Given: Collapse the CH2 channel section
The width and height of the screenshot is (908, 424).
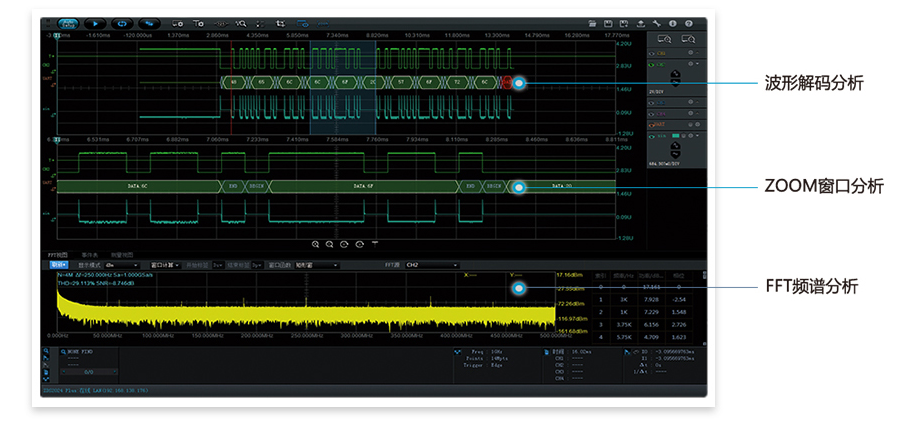Looking at the screenshot, I should click(697, 64).
